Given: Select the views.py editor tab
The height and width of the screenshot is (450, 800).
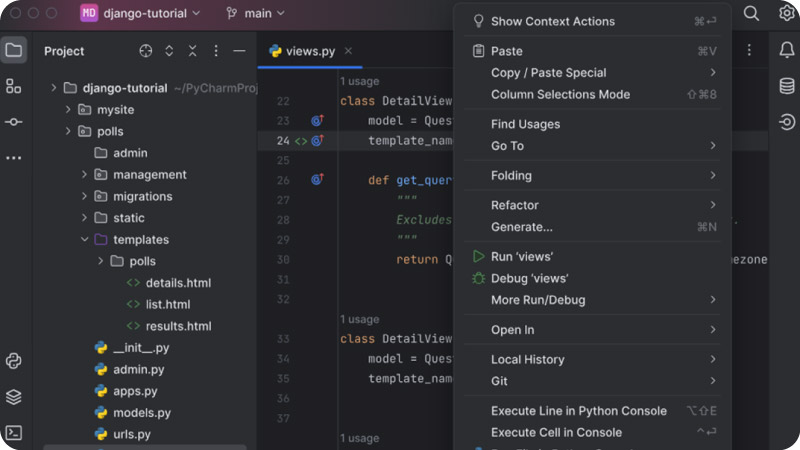Looking at the screenshot, I should 310,51.
